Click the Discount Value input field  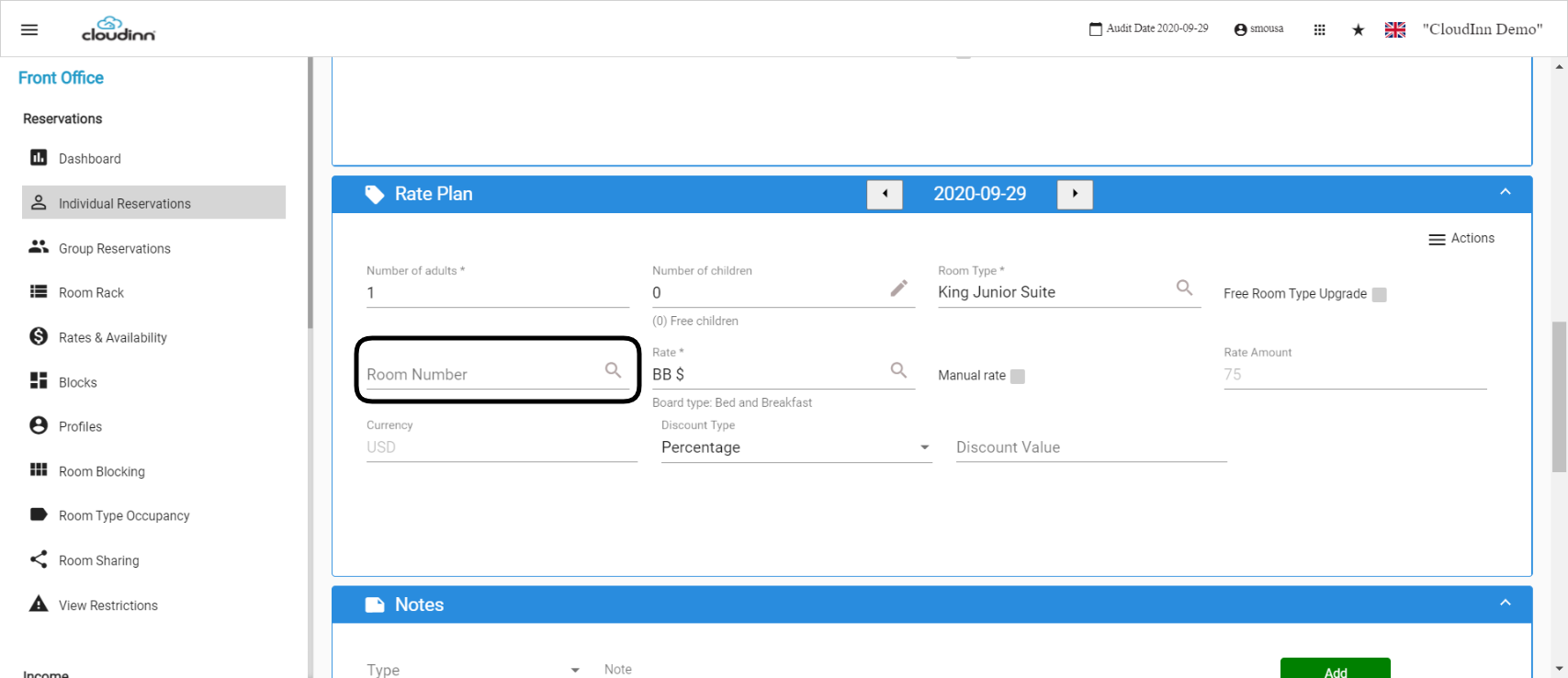[1091, 447]
